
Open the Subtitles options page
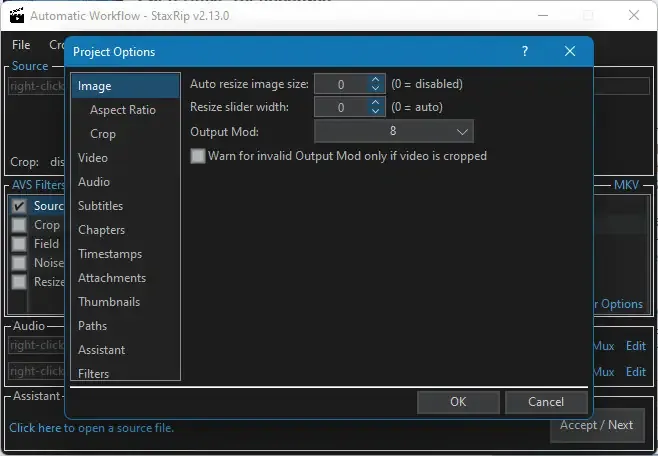(100, 206)
